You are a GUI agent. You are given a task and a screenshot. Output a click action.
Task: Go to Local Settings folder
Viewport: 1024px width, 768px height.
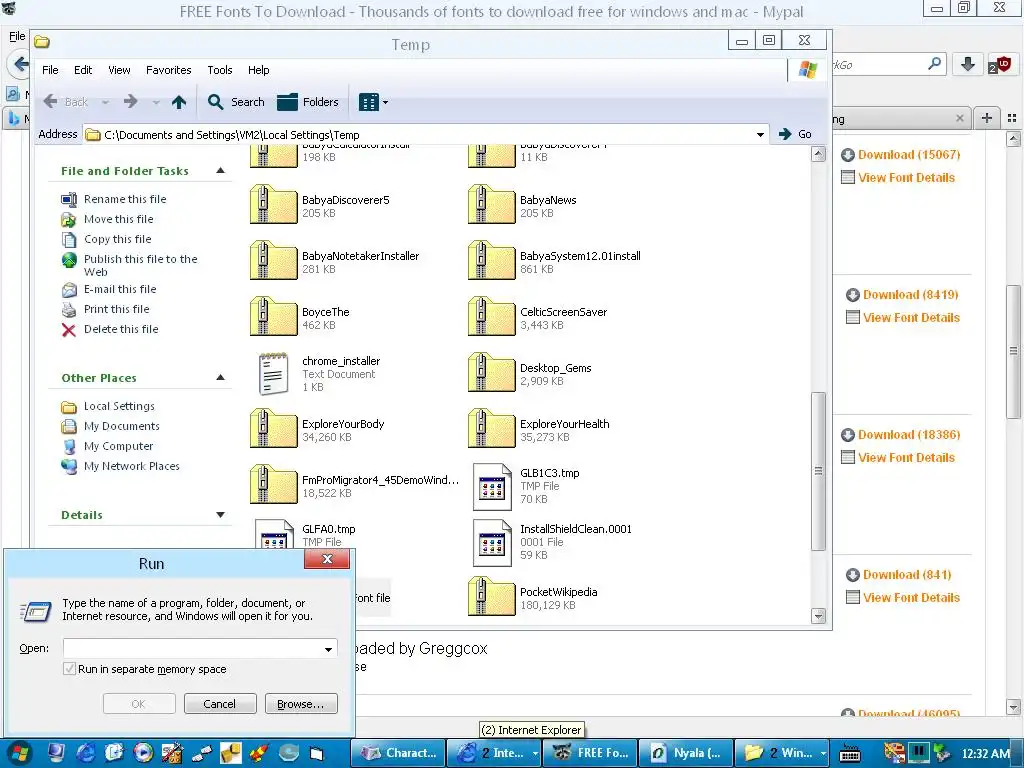tap(120, 406)
